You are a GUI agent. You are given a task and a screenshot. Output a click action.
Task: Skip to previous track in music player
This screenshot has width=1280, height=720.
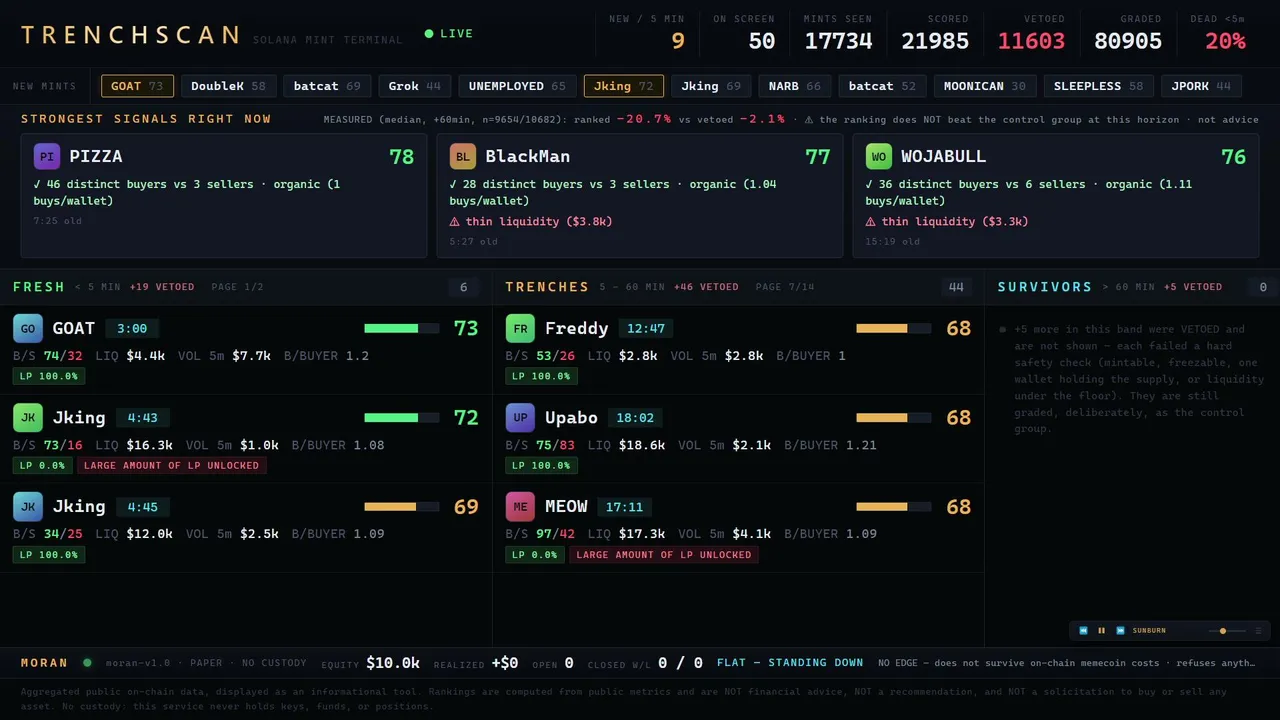click(x=1083, y=631)
